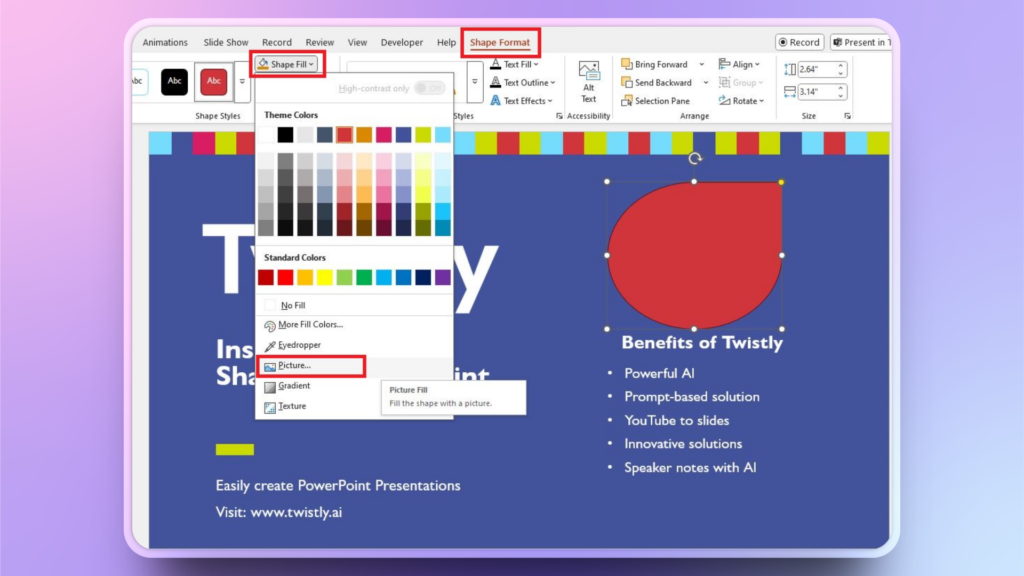Open the Selection Pane
The height and width of the screenshot is (576, 1024).
pyautogui.click(x=661, y=101)
